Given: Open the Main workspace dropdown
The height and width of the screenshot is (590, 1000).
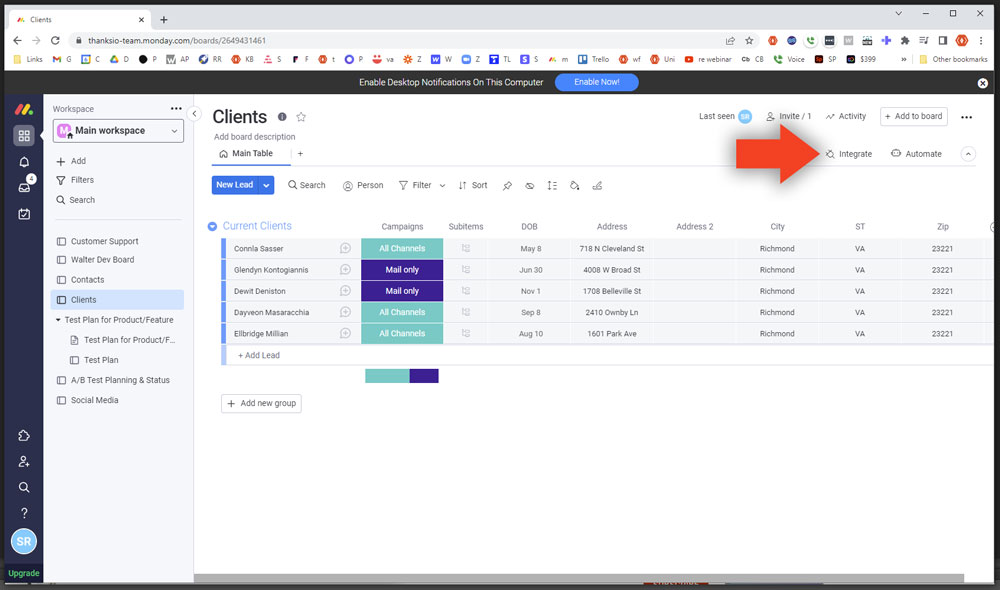Looking at the screenshot, I should coord(118,131).
